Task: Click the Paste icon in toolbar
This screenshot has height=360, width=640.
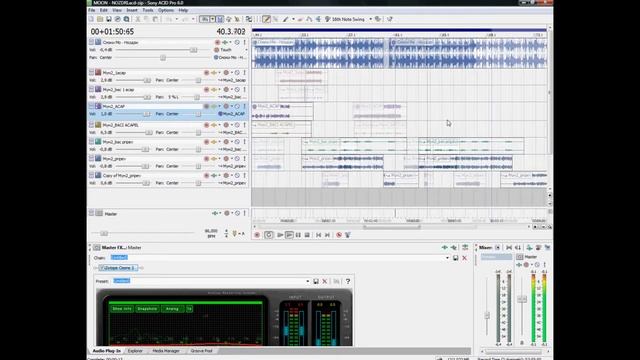Action: [156, 19]
